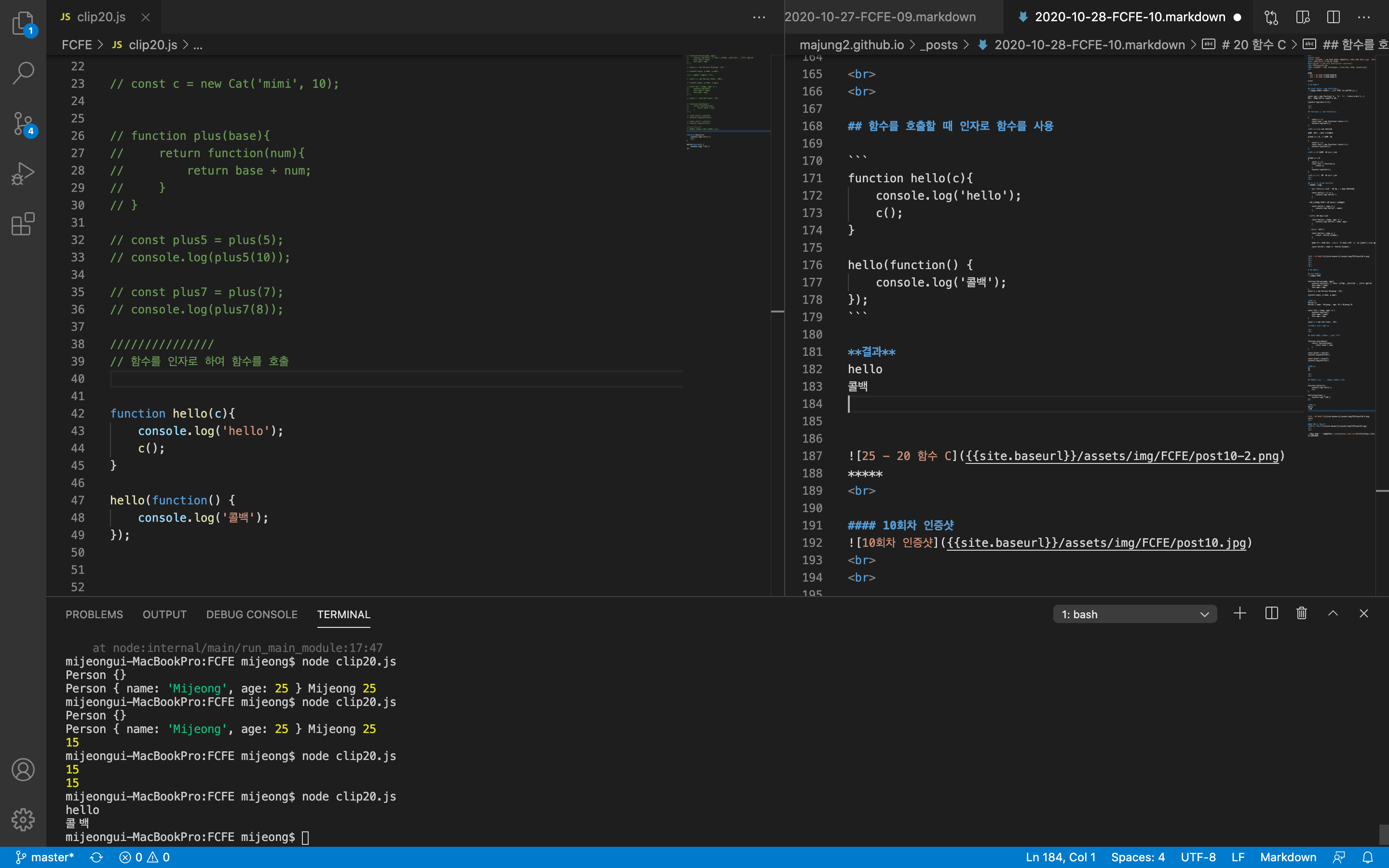1389x868 pixels.
Task: Click '<br>' on line 165 in markdown
Action: coord(861,74)
